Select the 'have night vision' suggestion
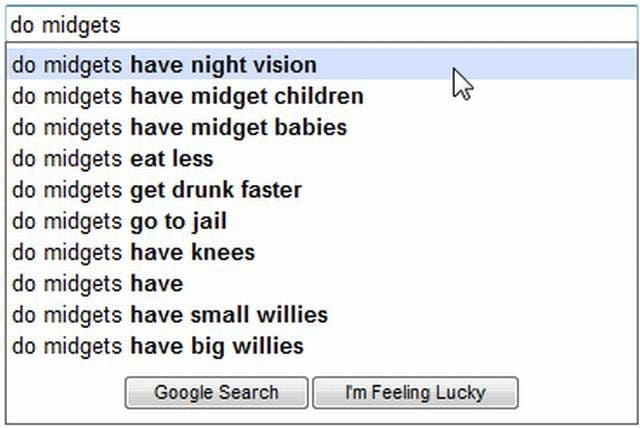640x428 pixels. pyautogui.click(x=164, y=66)
